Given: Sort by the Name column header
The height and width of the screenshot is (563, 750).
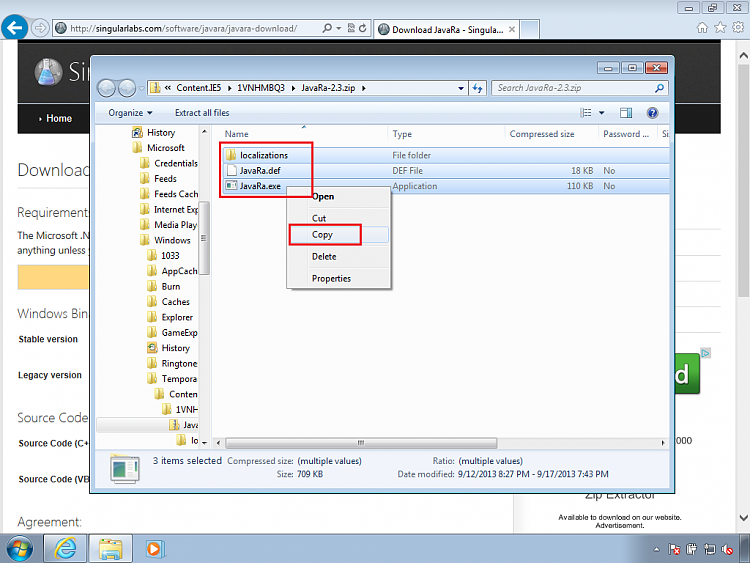Looking at the screenshot, I should tap(303, 134).
